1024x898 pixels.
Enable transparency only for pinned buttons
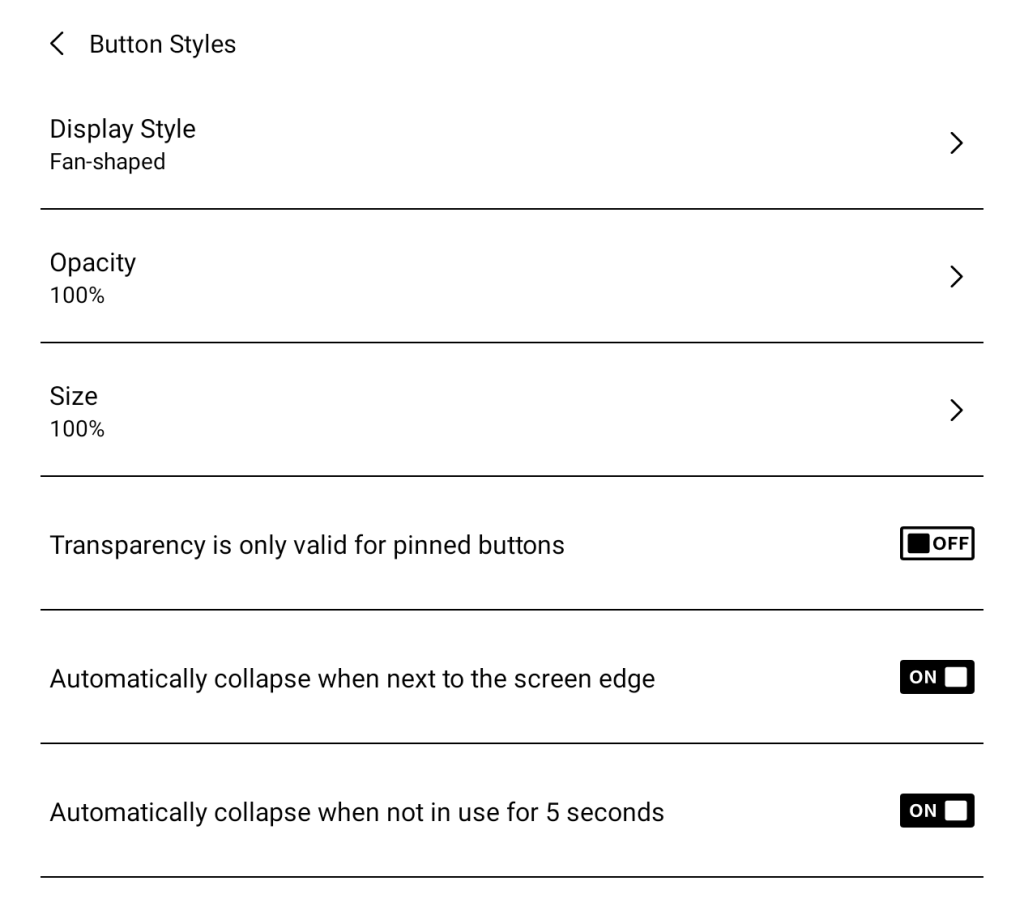(x=936, y=544)
